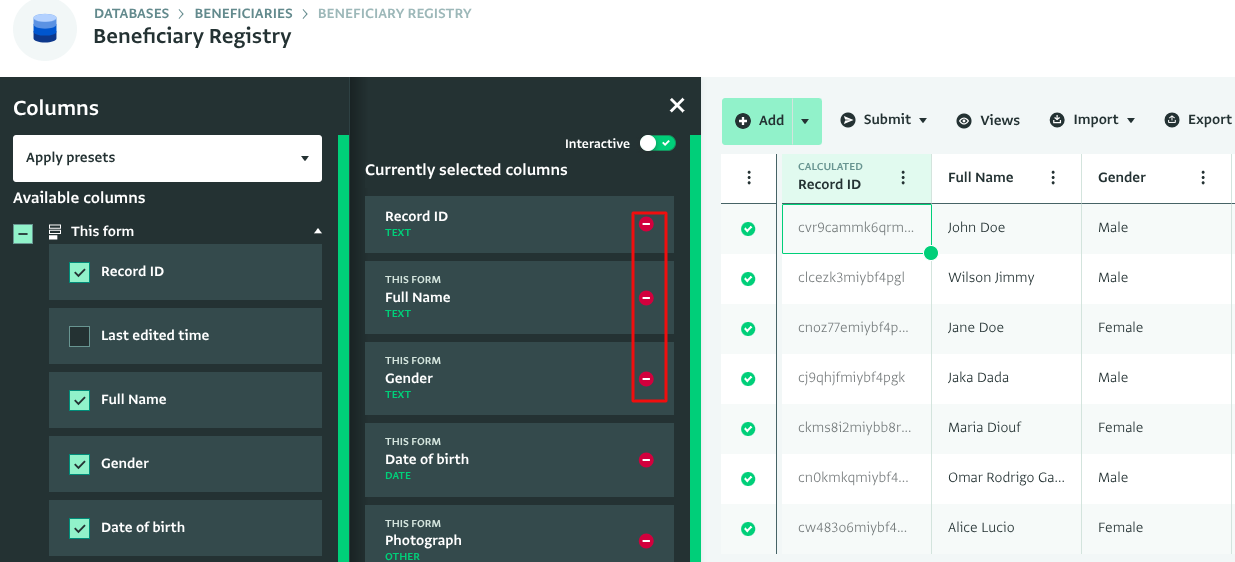
Task: Uncheck the Full Name available column
Action: point(80,400)
